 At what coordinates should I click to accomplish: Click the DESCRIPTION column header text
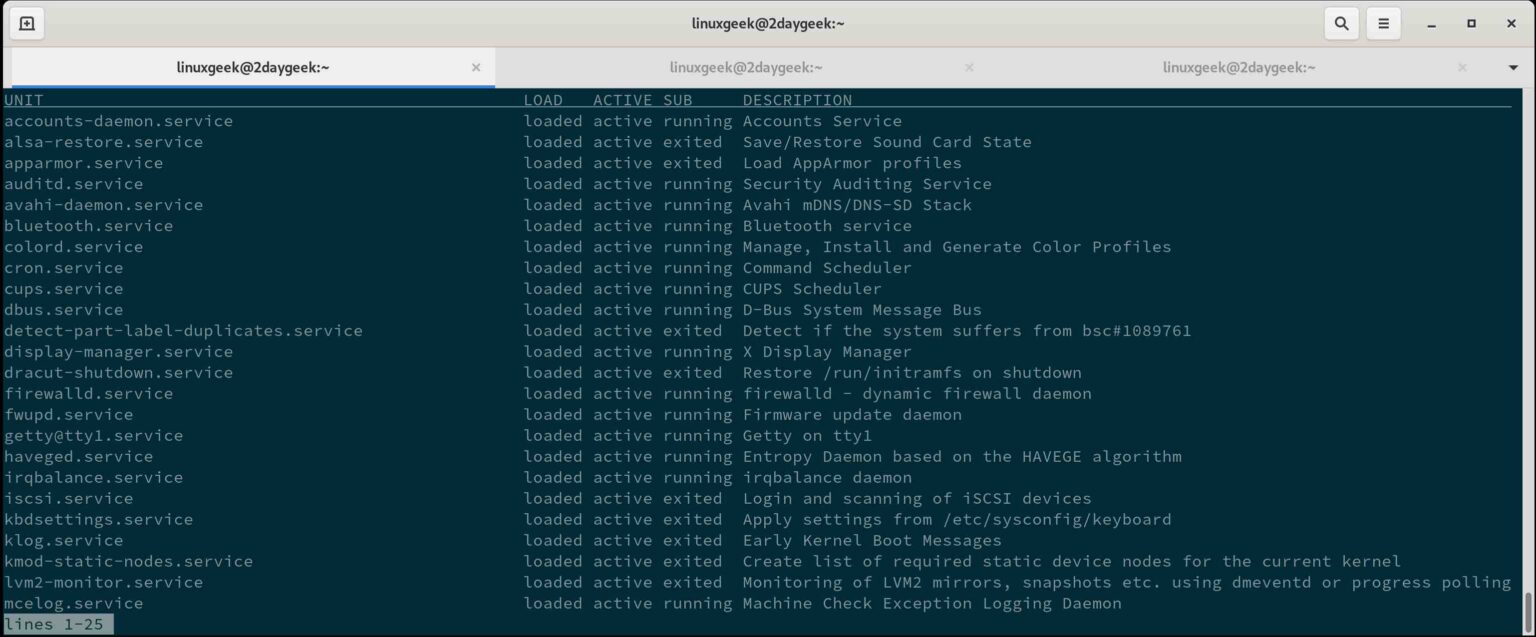(x=797, y=100)
